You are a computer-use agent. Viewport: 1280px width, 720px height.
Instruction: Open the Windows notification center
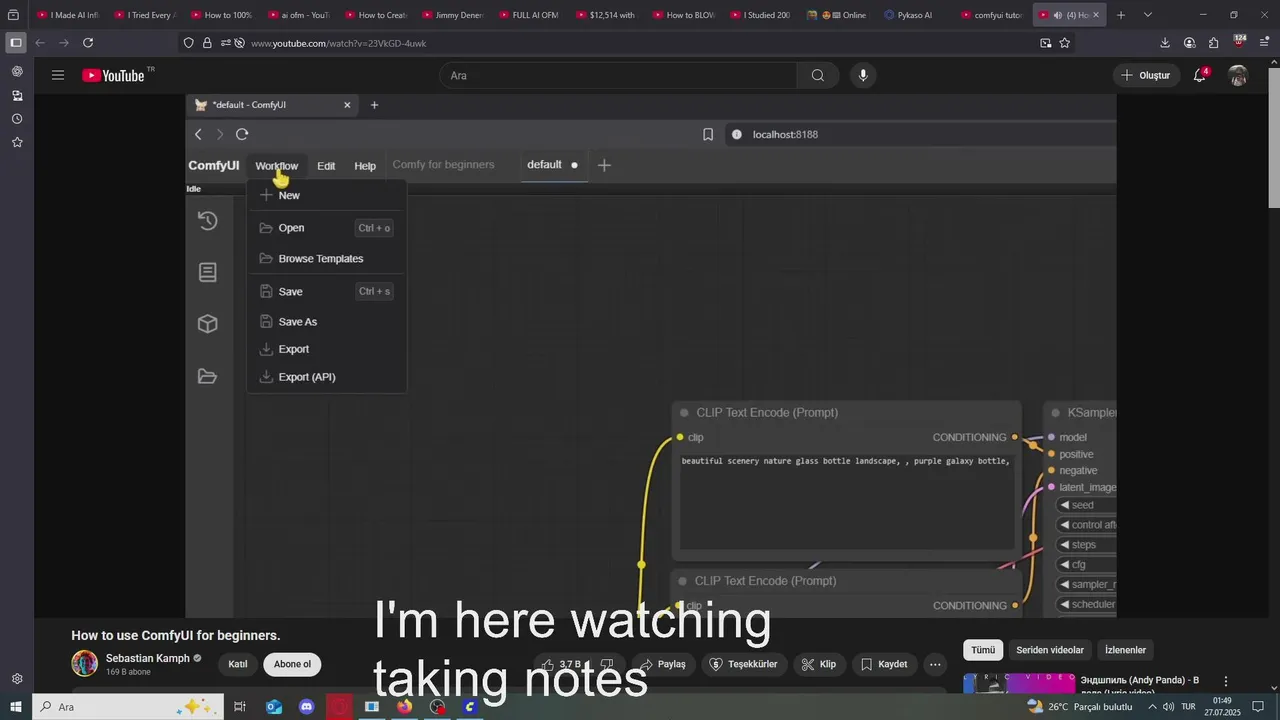(1260, 707)
